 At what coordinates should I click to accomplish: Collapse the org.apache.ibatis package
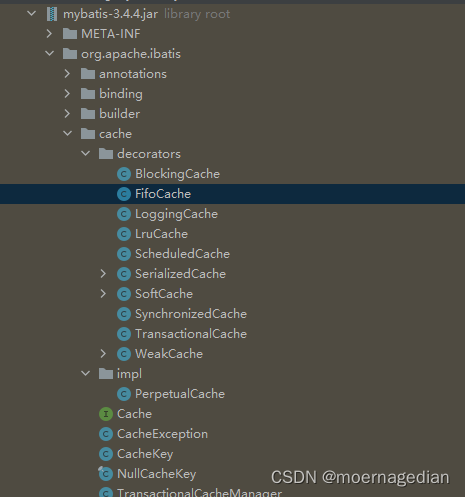click(x=50, y=54)
